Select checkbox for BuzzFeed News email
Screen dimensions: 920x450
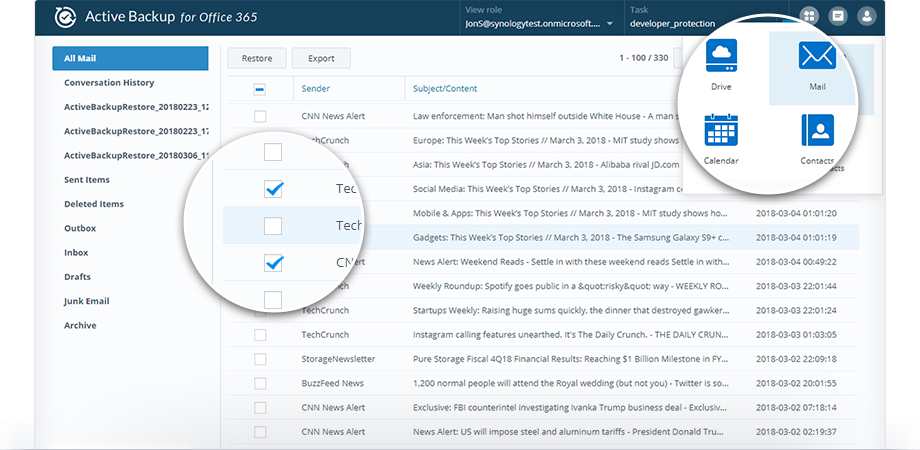(x=260, y=383)
